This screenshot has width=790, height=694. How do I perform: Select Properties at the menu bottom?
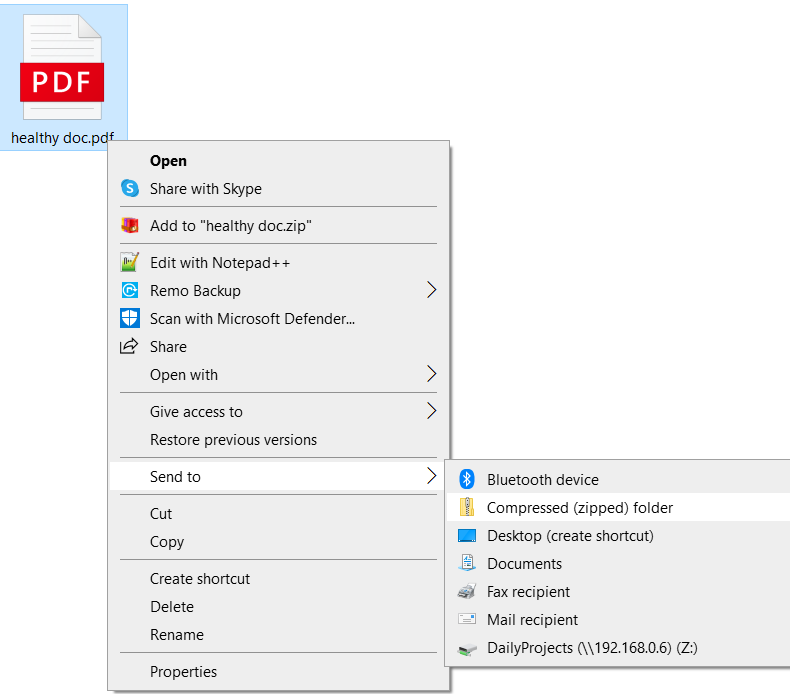pyautogui.click(x=183, y=672)
